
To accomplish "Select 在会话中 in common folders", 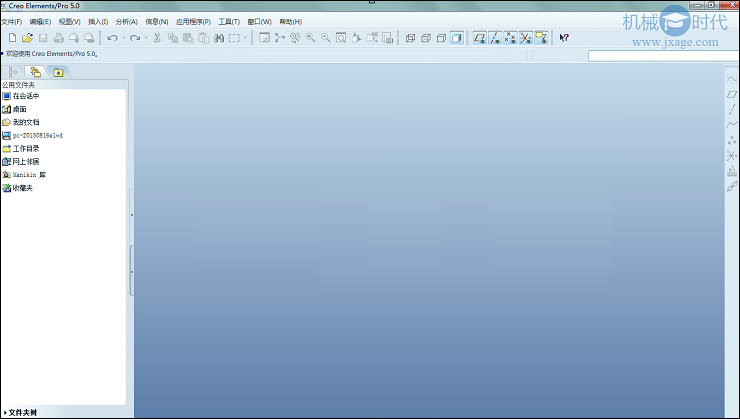I will point(21,96).
